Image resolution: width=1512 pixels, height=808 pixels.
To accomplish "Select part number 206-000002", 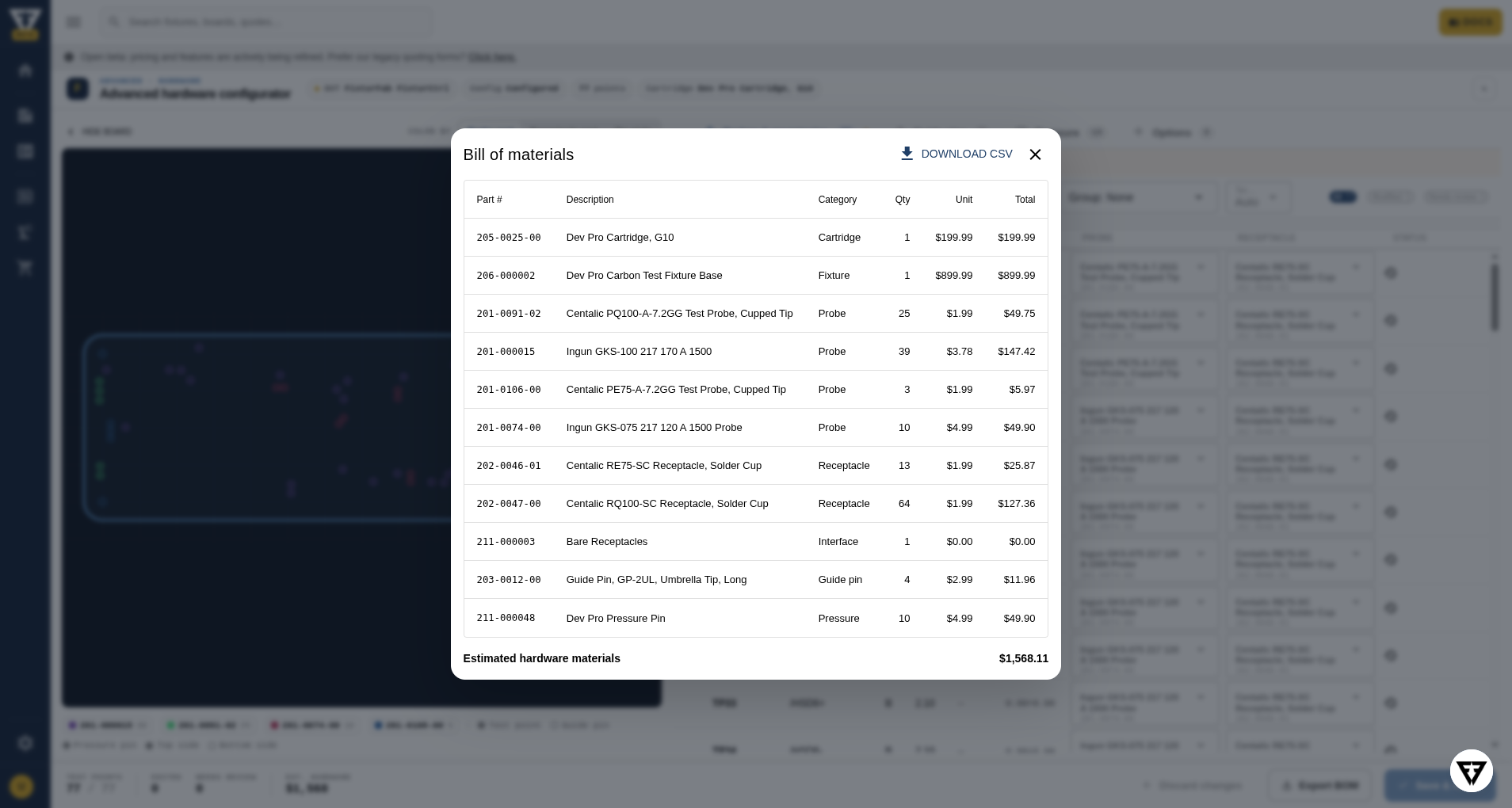I will click(506, 276).
